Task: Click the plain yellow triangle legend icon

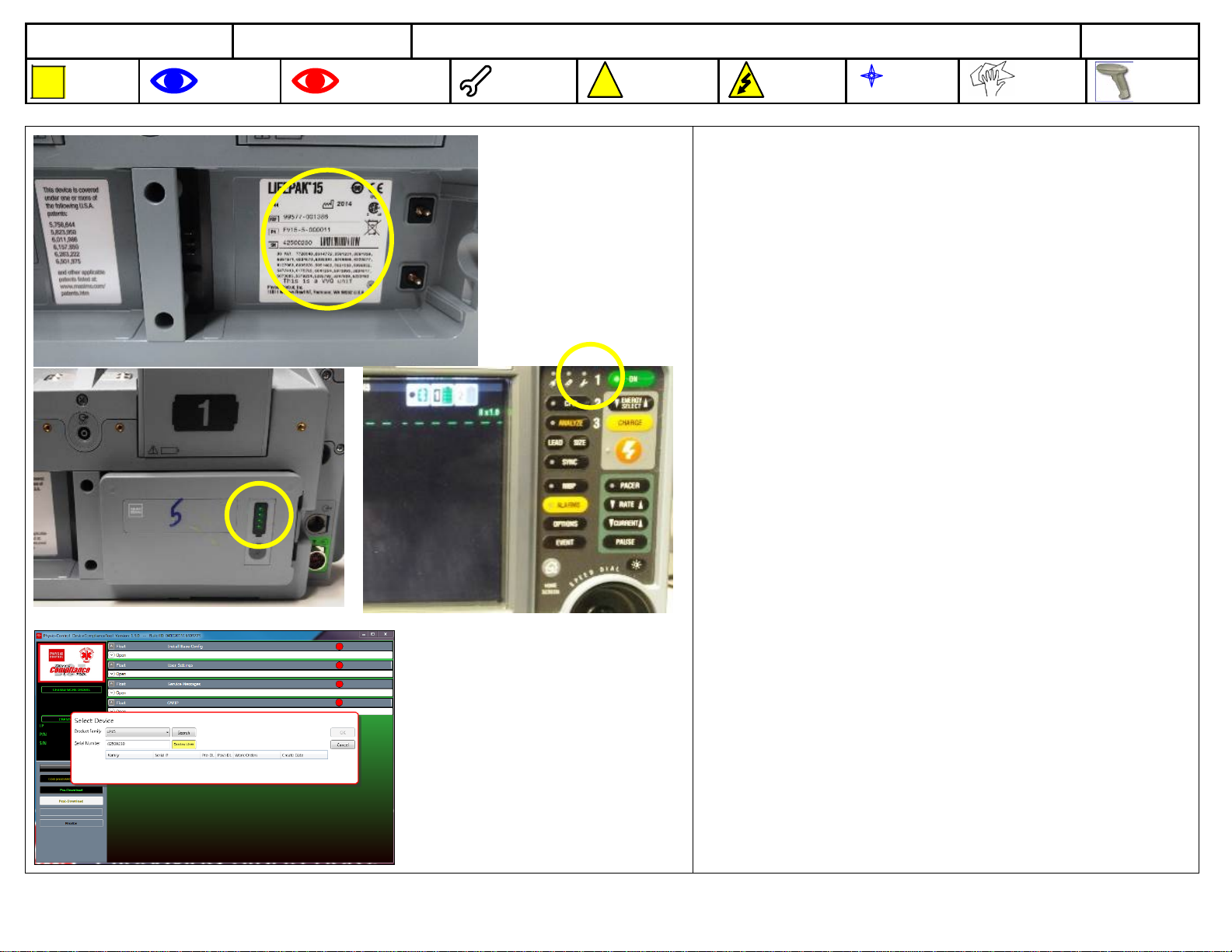Action: pyautogui.click(x=605, y=81)
